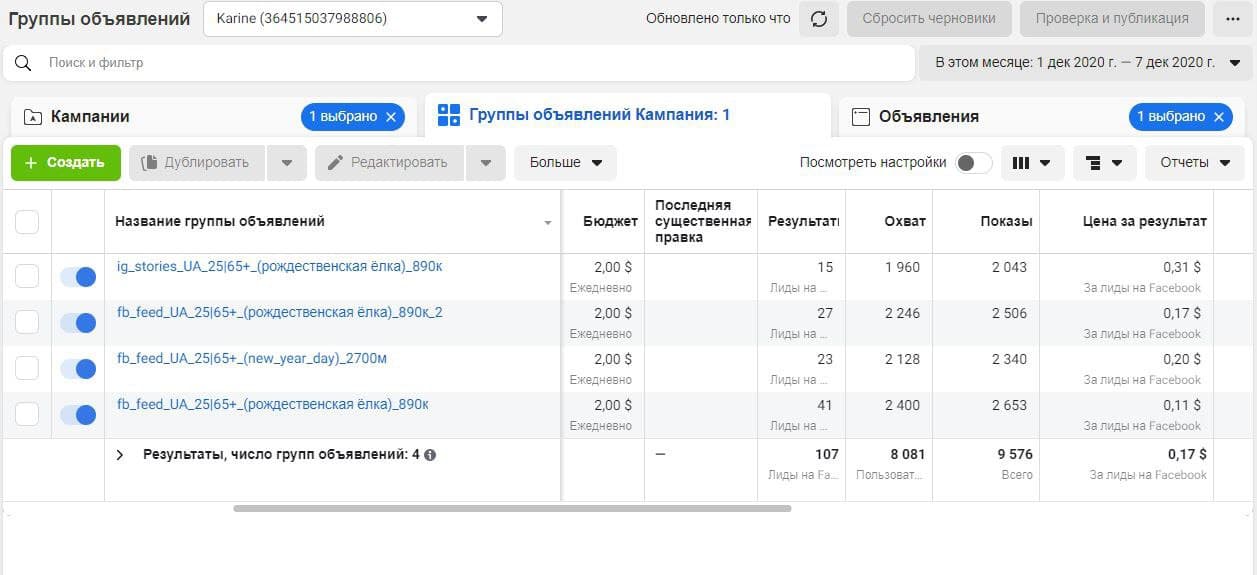Open the Отчеты dropdown
Viewport: 1257px width, 575px height.
click(1195, 163)
